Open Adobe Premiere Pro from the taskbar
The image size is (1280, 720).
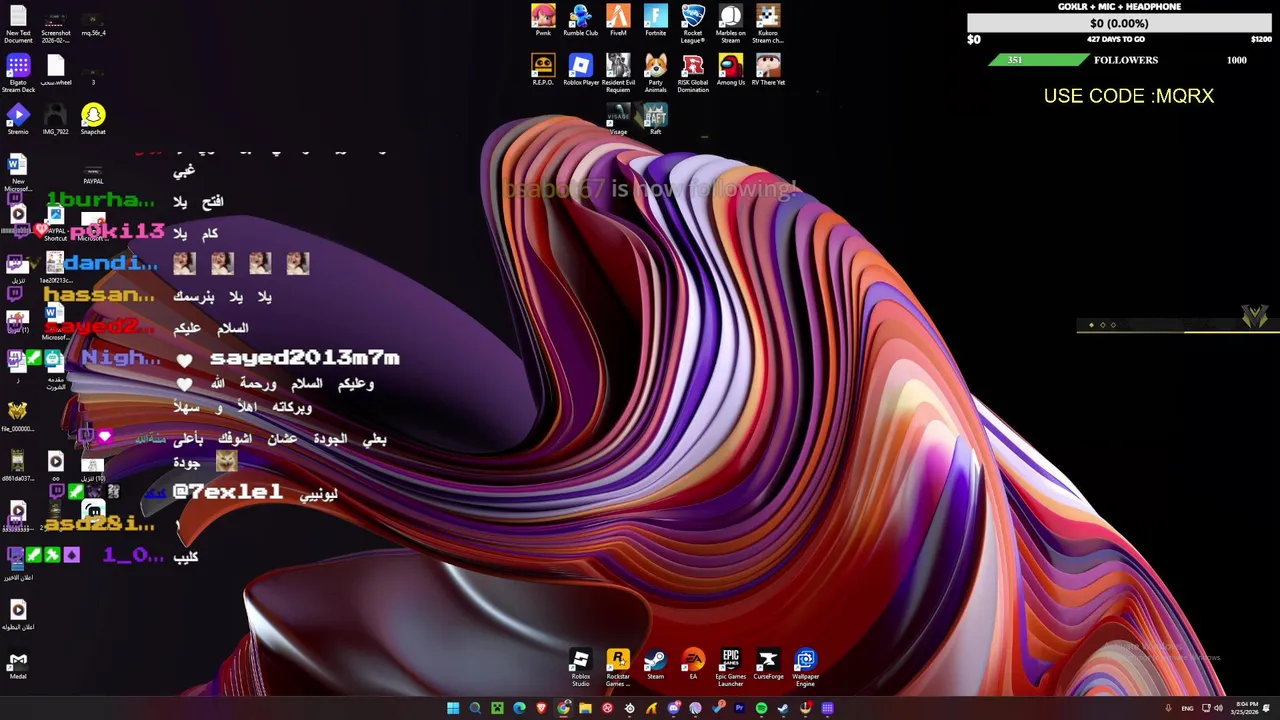coord(739,708)
